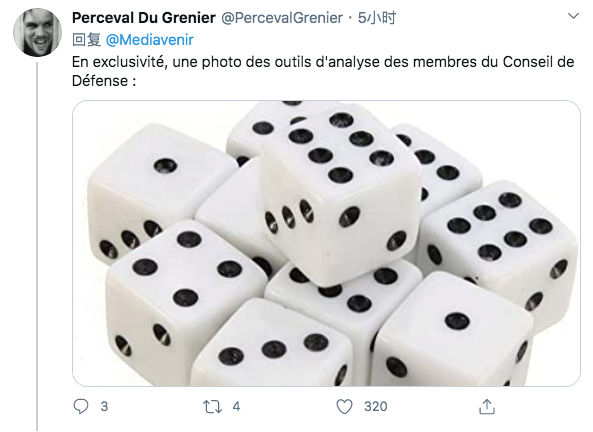The width and height of the screenshot is (593, 432).
Task: Open the share upload icon
Action: [x=487, y=407]
